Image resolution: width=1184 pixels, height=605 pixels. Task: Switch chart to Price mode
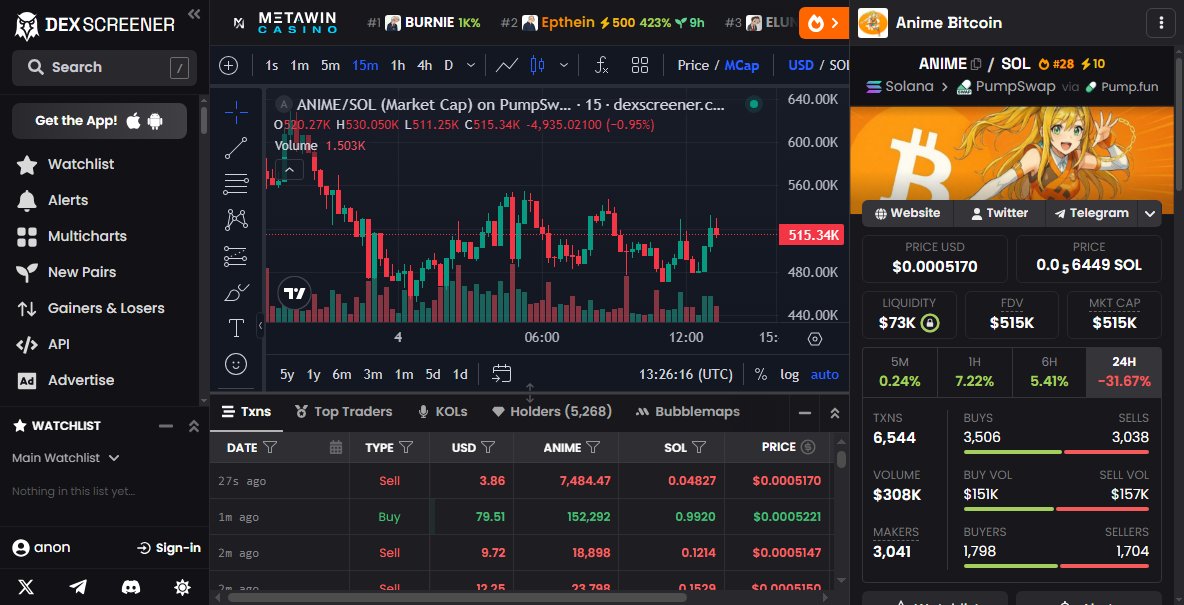[693, 65]
